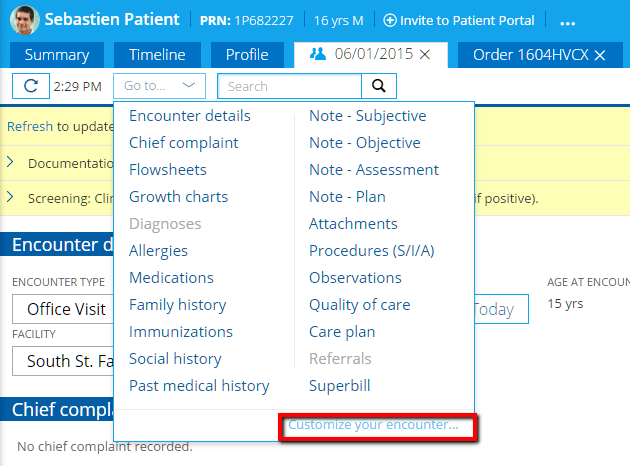The image size is (630, 466).
Task: Click in the Search input field
Action: pos(288,87)
